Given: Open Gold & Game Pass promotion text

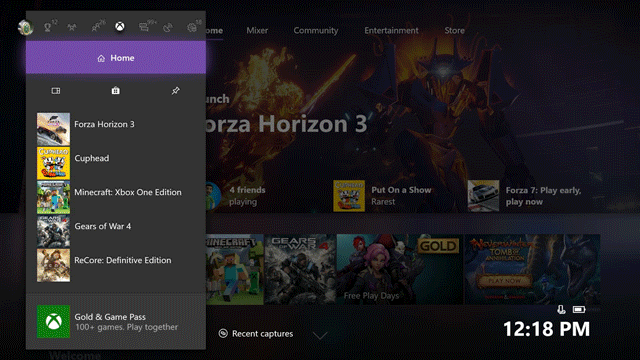Looking at the screenshot, I should point(126,322).
